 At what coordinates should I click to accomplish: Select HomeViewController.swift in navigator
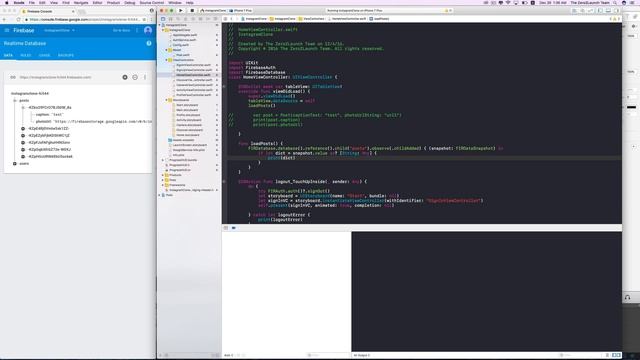193,75
